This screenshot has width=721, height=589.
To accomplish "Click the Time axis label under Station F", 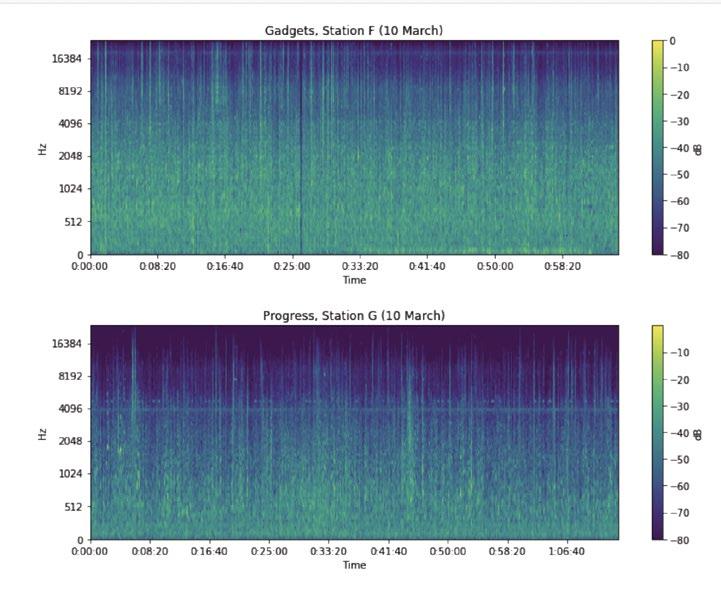I will click(354, 280).
